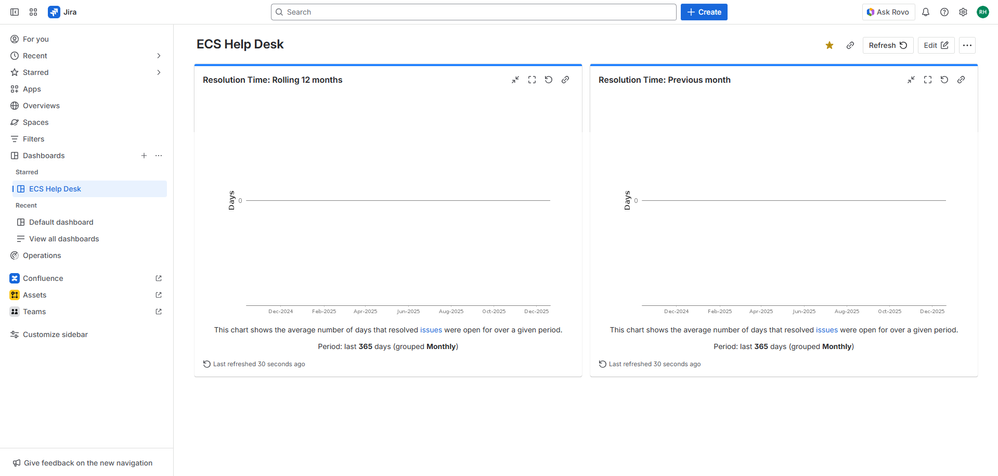Viewport: 998px width, 476px height.
Task: Minimize the Rolling 12 months gadget
Action: click(x=516, y=80)
